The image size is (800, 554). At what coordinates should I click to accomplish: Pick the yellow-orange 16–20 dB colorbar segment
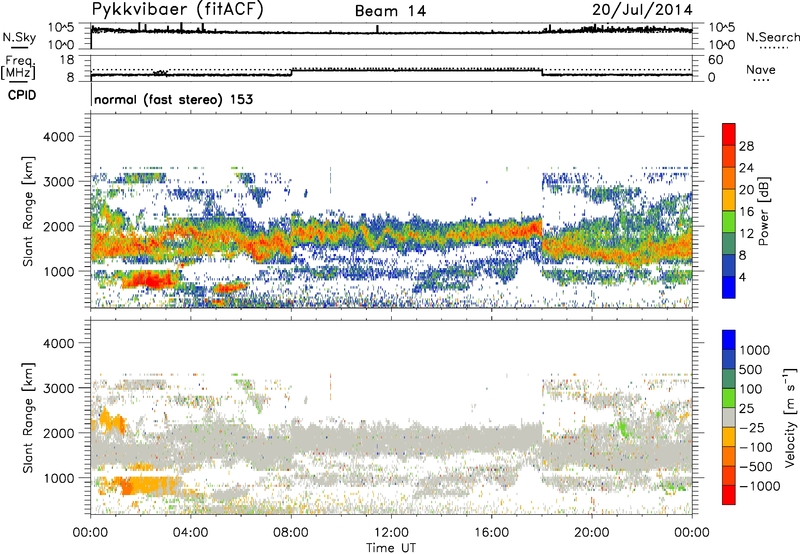coord(729,200)
